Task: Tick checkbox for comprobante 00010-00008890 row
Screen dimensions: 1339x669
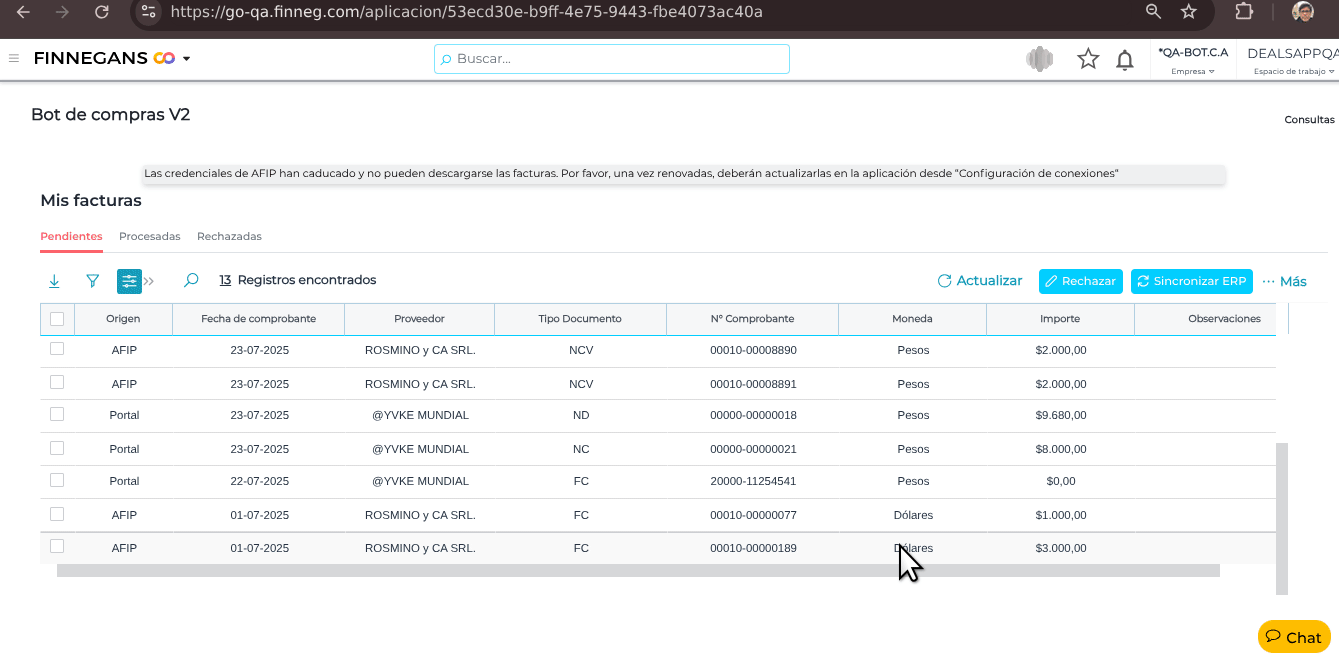Action: [57, 349]
